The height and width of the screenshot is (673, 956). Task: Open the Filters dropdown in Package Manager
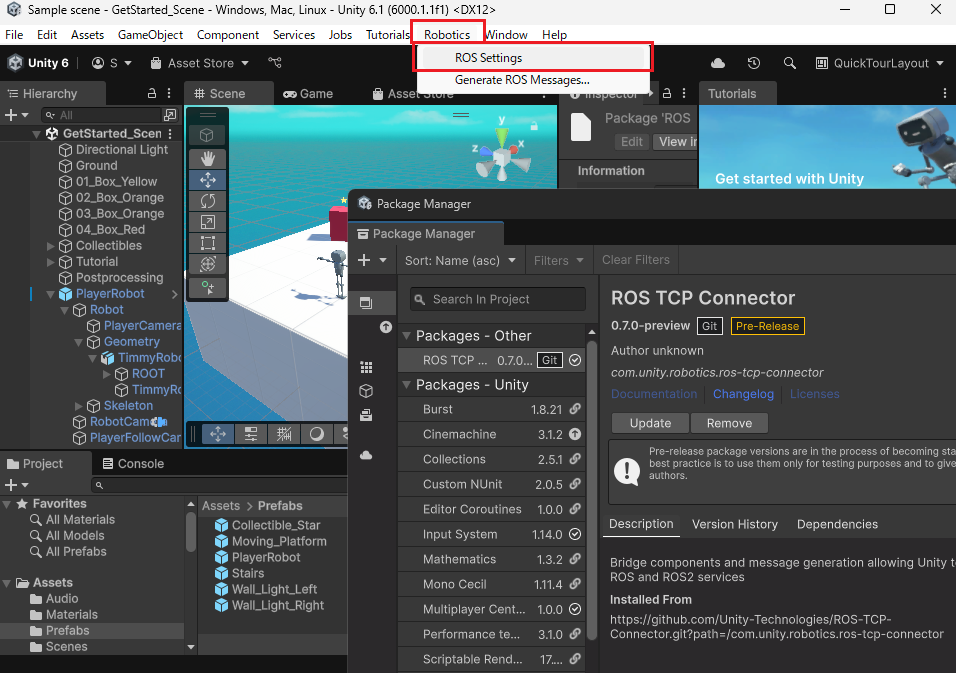[559, 260]
